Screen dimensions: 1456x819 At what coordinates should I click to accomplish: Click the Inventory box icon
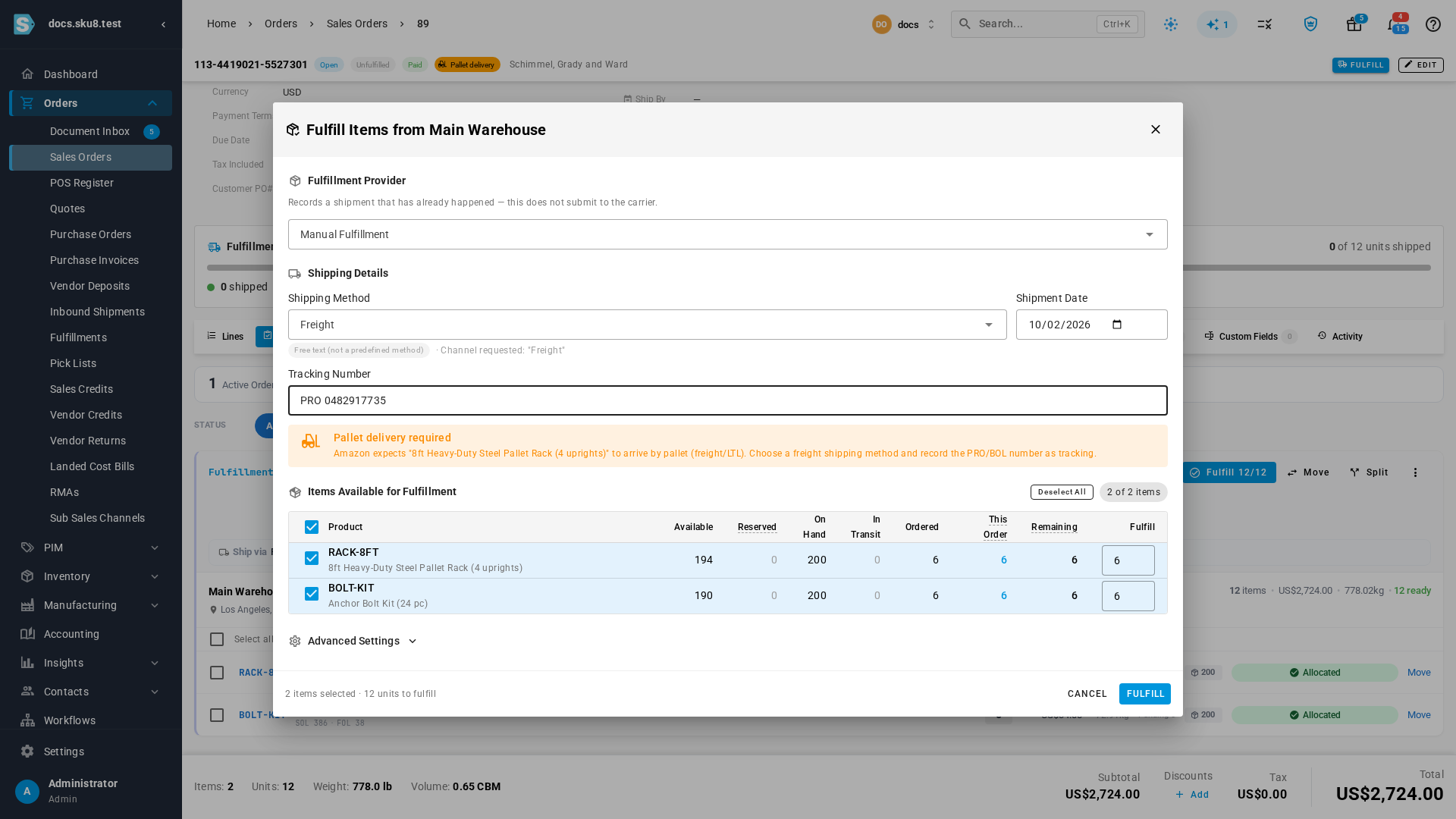point(27,576)
